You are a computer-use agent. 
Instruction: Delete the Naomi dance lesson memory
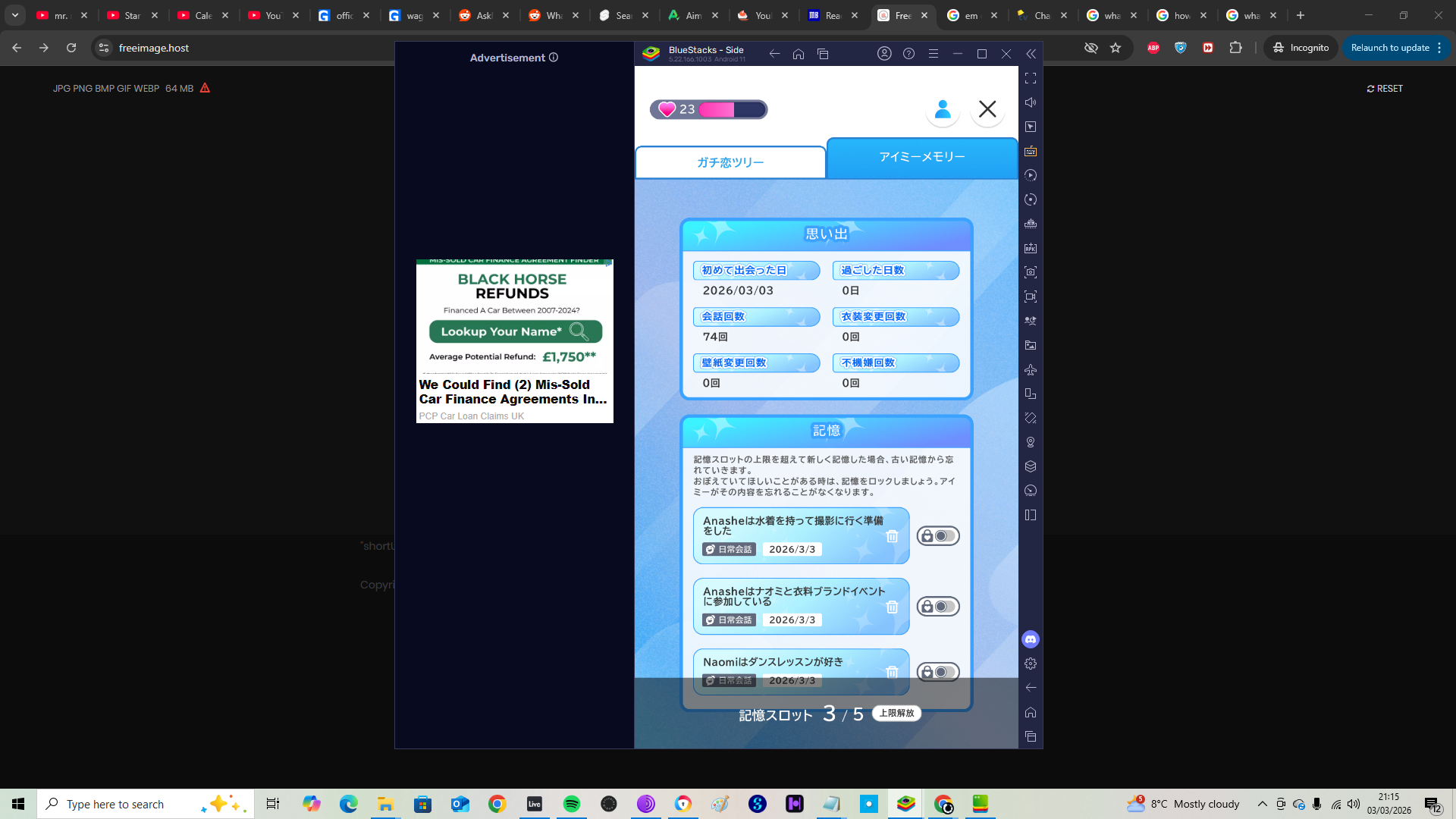point(892,672)
